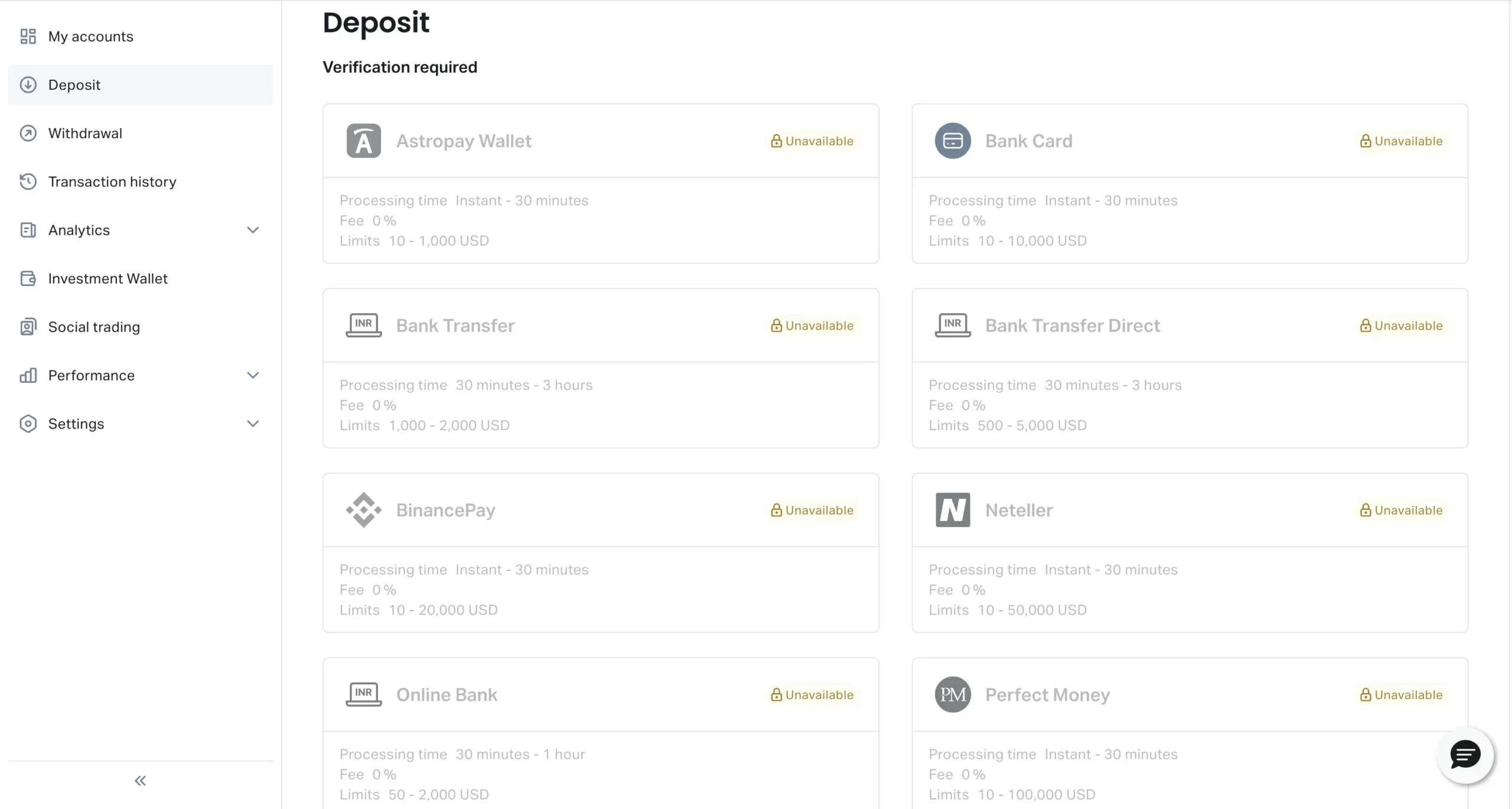Click the Bank Transfer INR icon
1512x809 pixels.
[363, 325]
